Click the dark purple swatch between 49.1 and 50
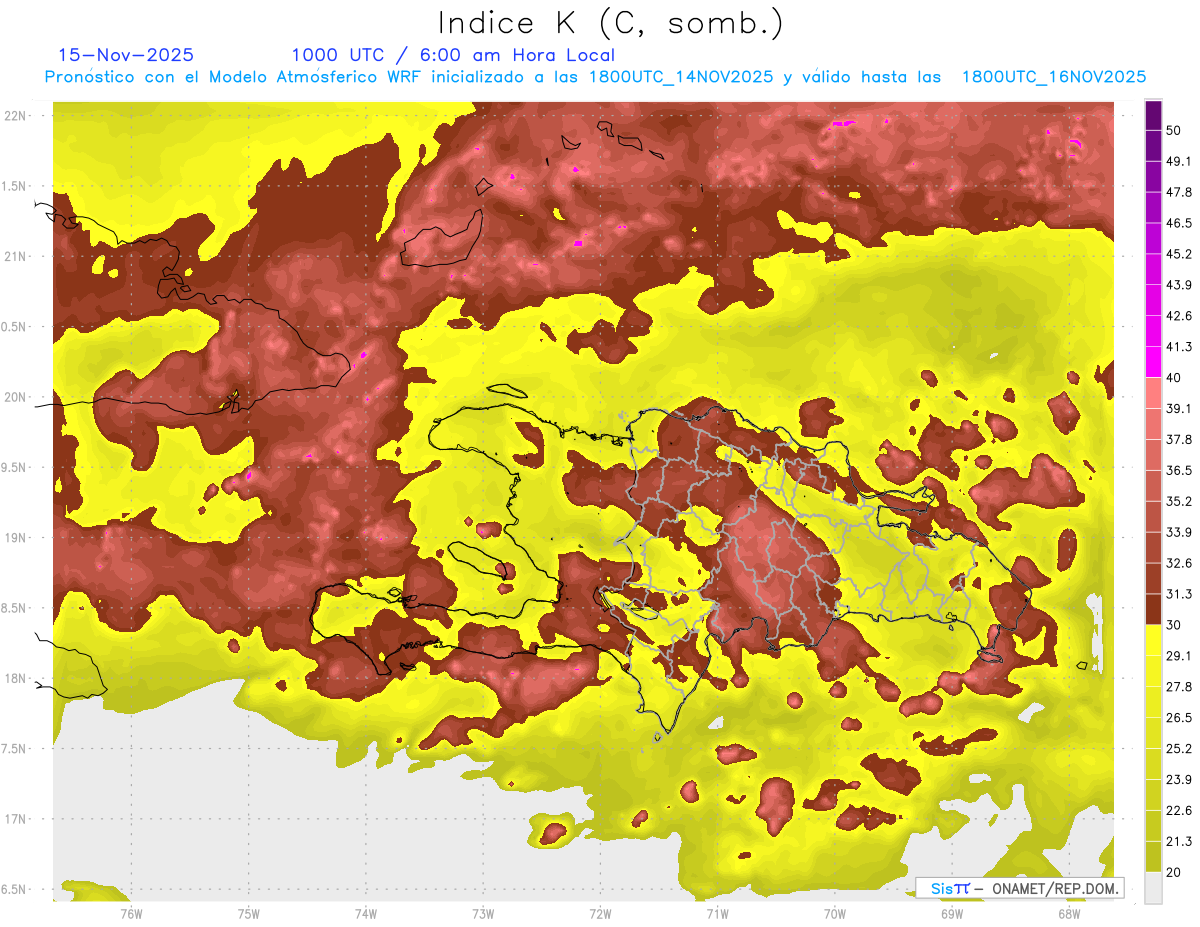1200x927 pixels. [x=1153, y=146]
